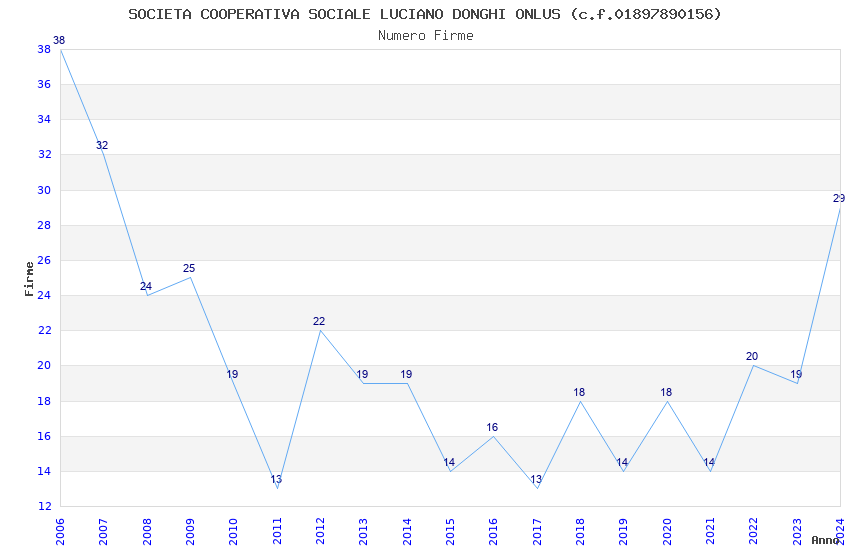The height and width of the screenshot is (550, 850).
Task: Click the 12 value on the y-axis
Action: [x=44, y=506]
